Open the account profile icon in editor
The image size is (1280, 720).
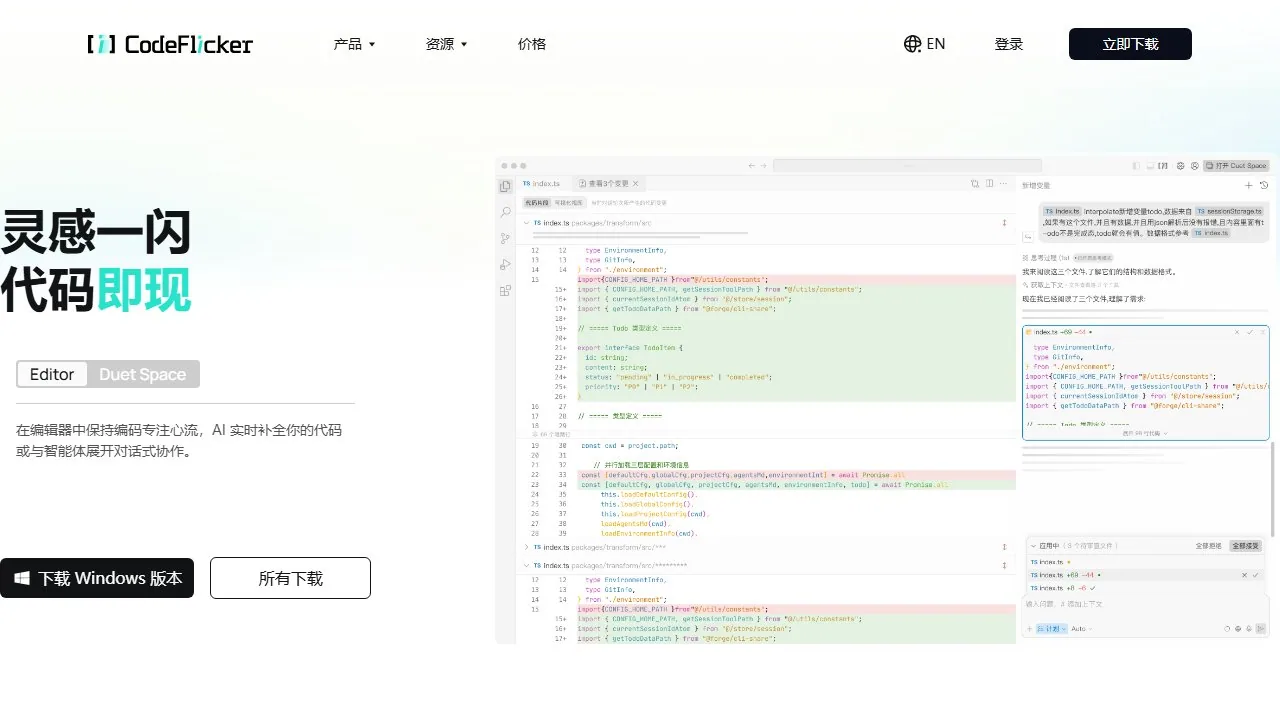coord(1194,166)
